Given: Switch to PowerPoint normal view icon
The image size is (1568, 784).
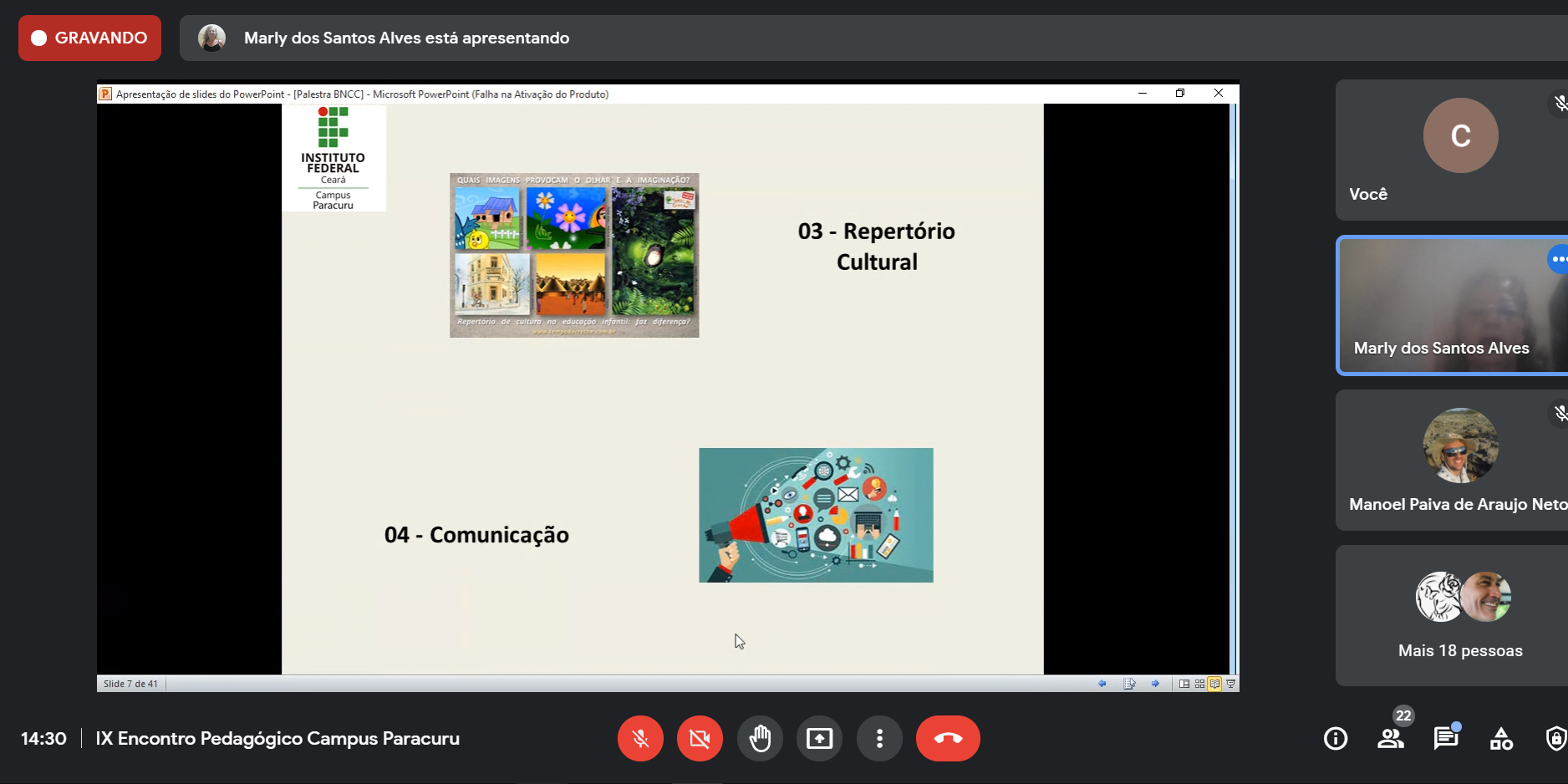Looking at the screenshot, I should coord(1184,684).
